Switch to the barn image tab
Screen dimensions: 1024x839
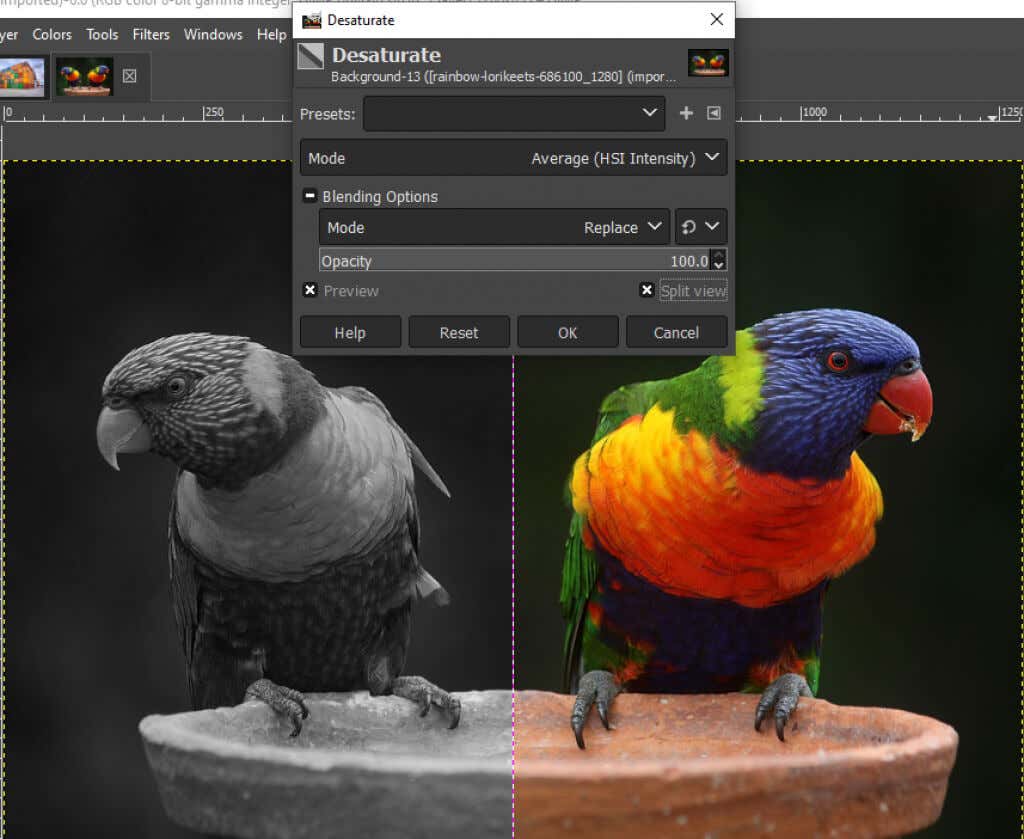[x=20, y=75]
